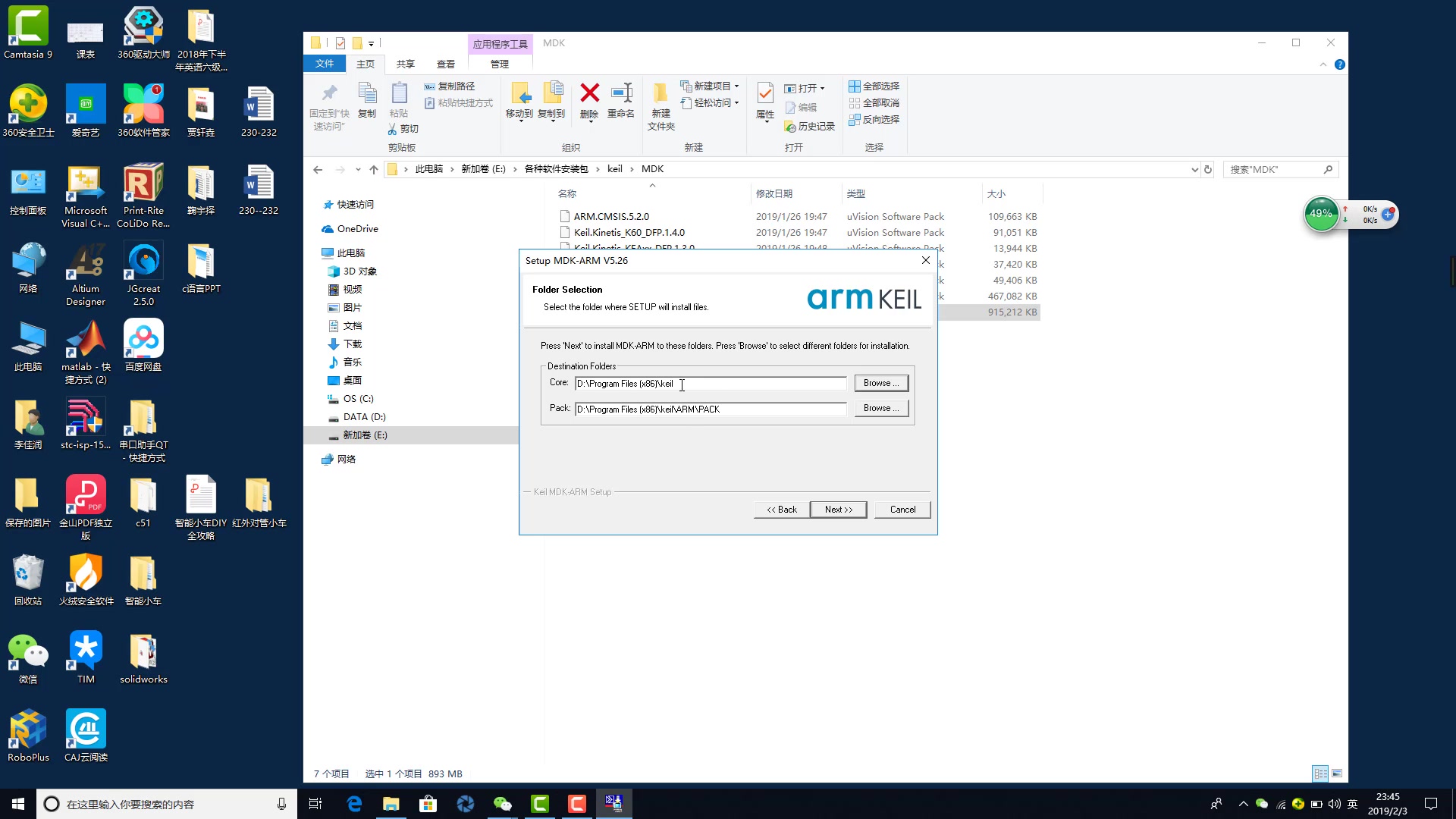
Task: Open the View ribbon tab
Action: 445,64
